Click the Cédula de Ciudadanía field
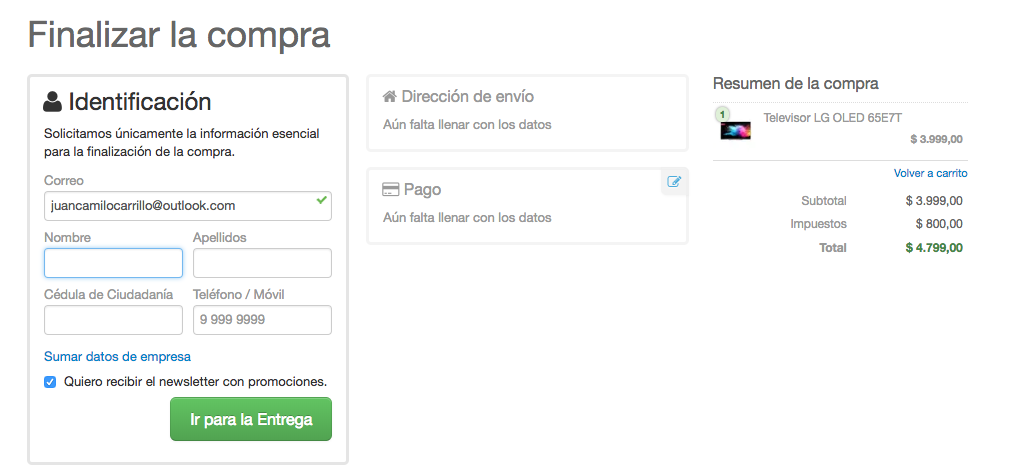This screenshot has width=1013, height=476. (113, 320)
